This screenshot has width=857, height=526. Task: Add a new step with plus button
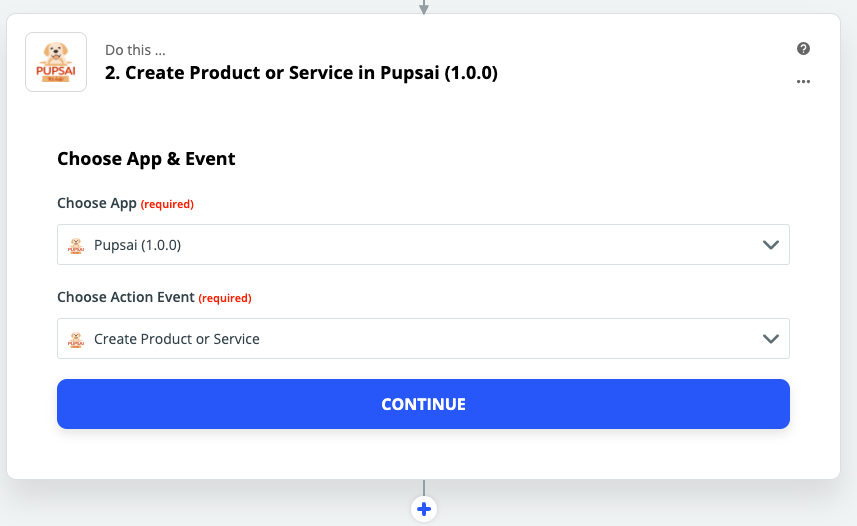coord(424,509)
